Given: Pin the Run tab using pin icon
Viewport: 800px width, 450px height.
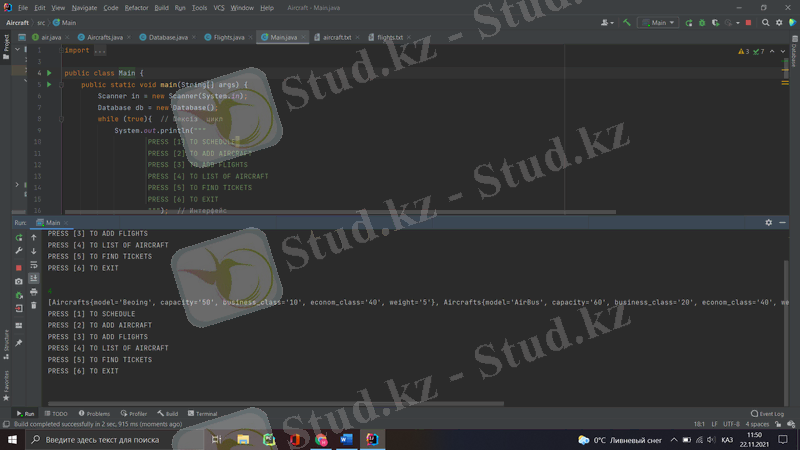Looking at the screenshot, I should pyautogui.click(x=19, y=343).
